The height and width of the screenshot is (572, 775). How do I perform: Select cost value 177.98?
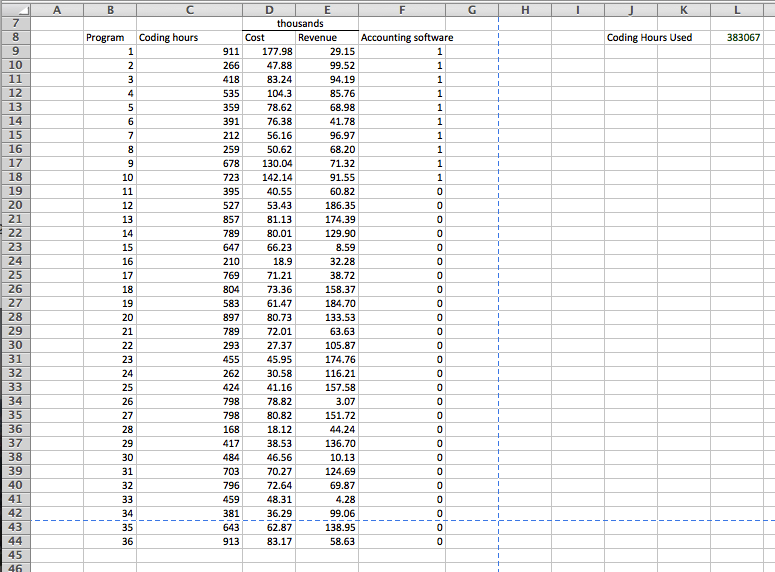(x=269, y=51)
